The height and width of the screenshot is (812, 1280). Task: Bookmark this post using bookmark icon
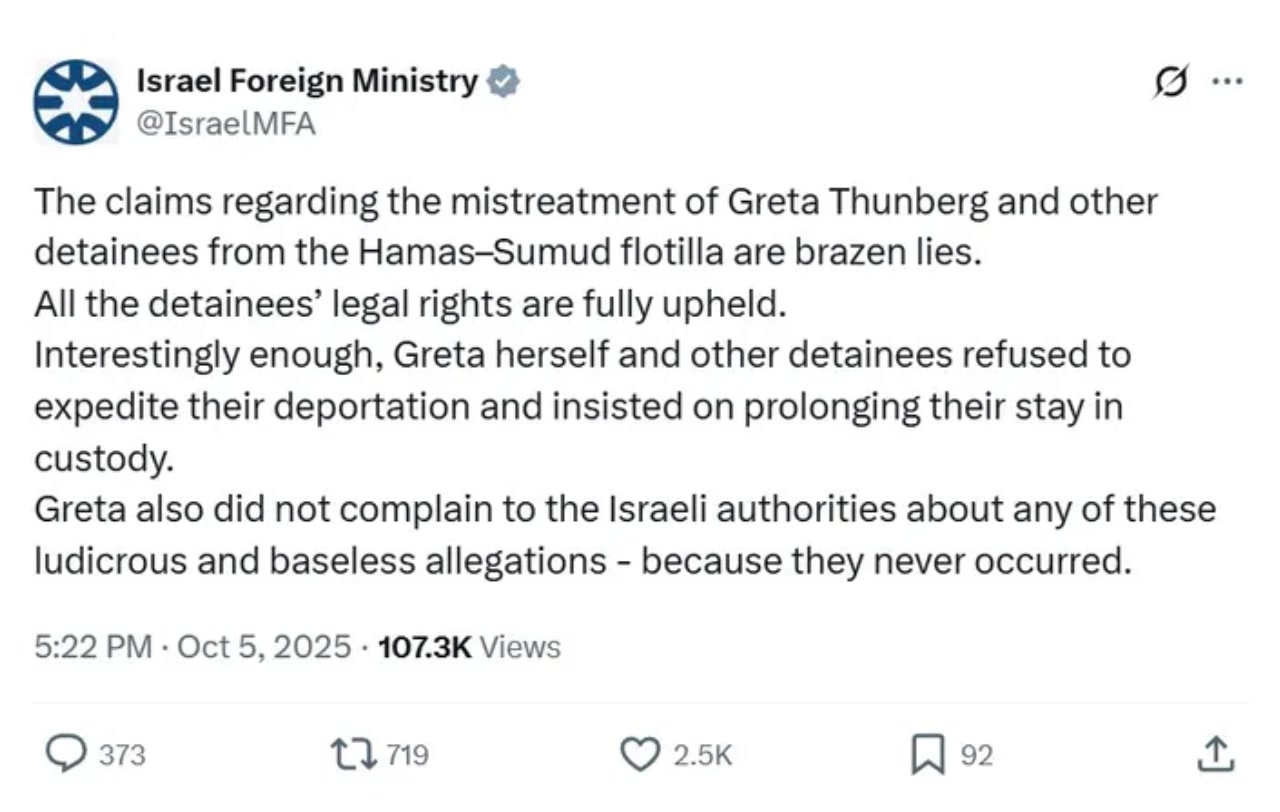click(927, 754)
